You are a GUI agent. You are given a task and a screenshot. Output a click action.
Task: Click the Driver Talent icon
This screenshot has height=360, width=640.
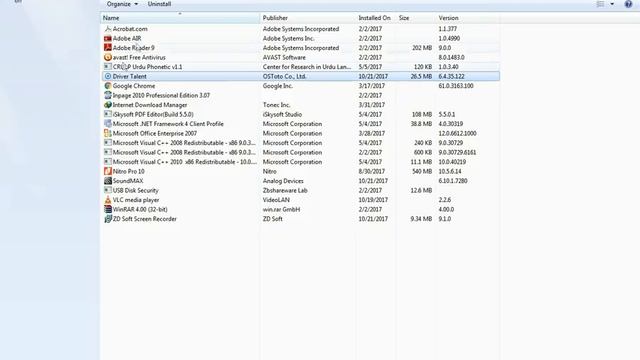108,76
